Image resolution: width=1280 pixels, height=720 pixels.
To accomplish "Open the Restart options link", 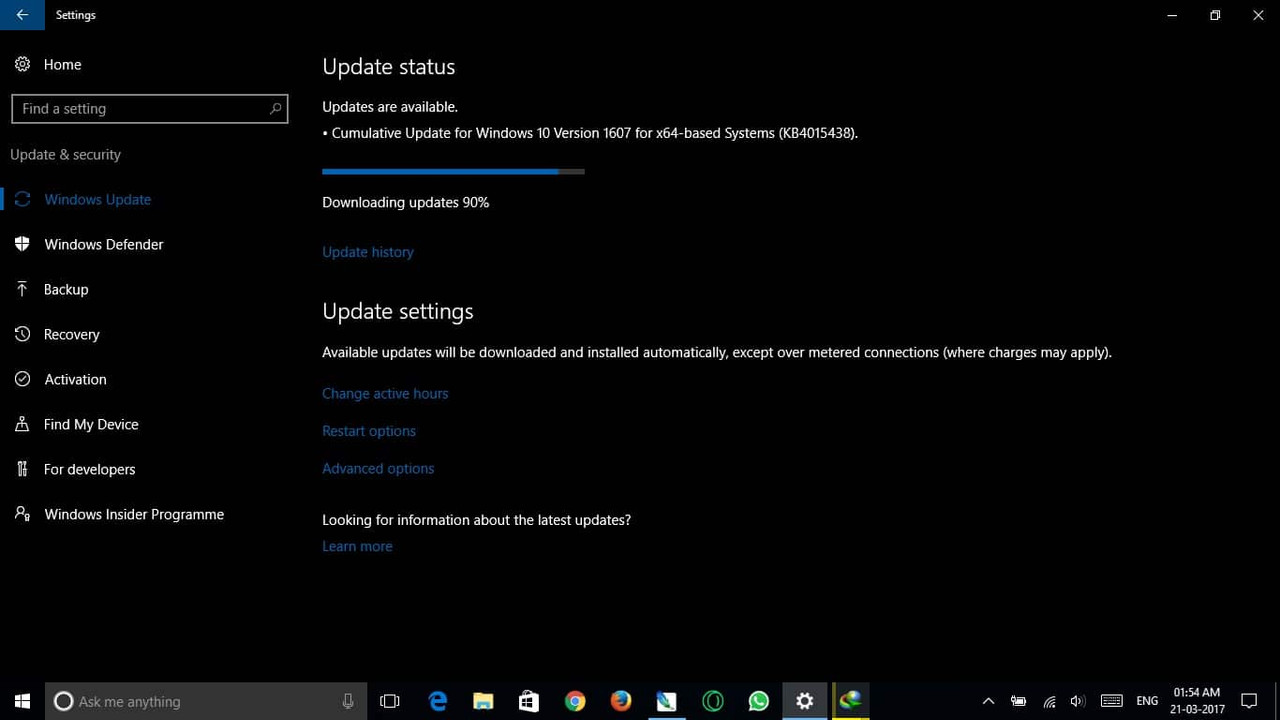I will coord(369,431).
